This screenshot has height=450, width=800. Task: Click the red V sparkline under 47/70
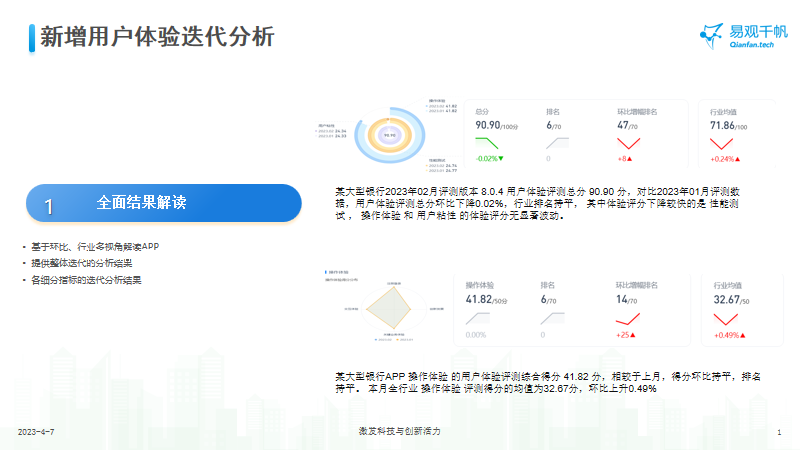tap(629, 143)
